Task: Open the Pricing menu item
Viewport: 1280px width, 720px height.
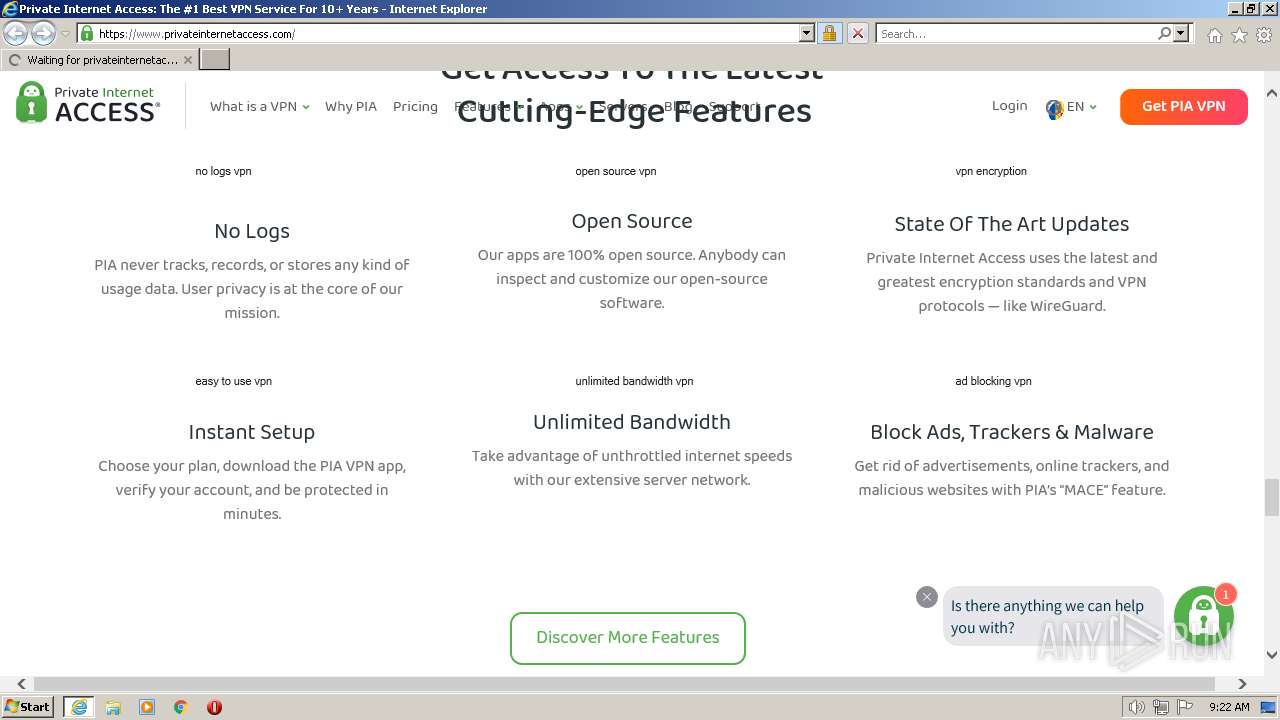Action: click(x=415, y=106)
